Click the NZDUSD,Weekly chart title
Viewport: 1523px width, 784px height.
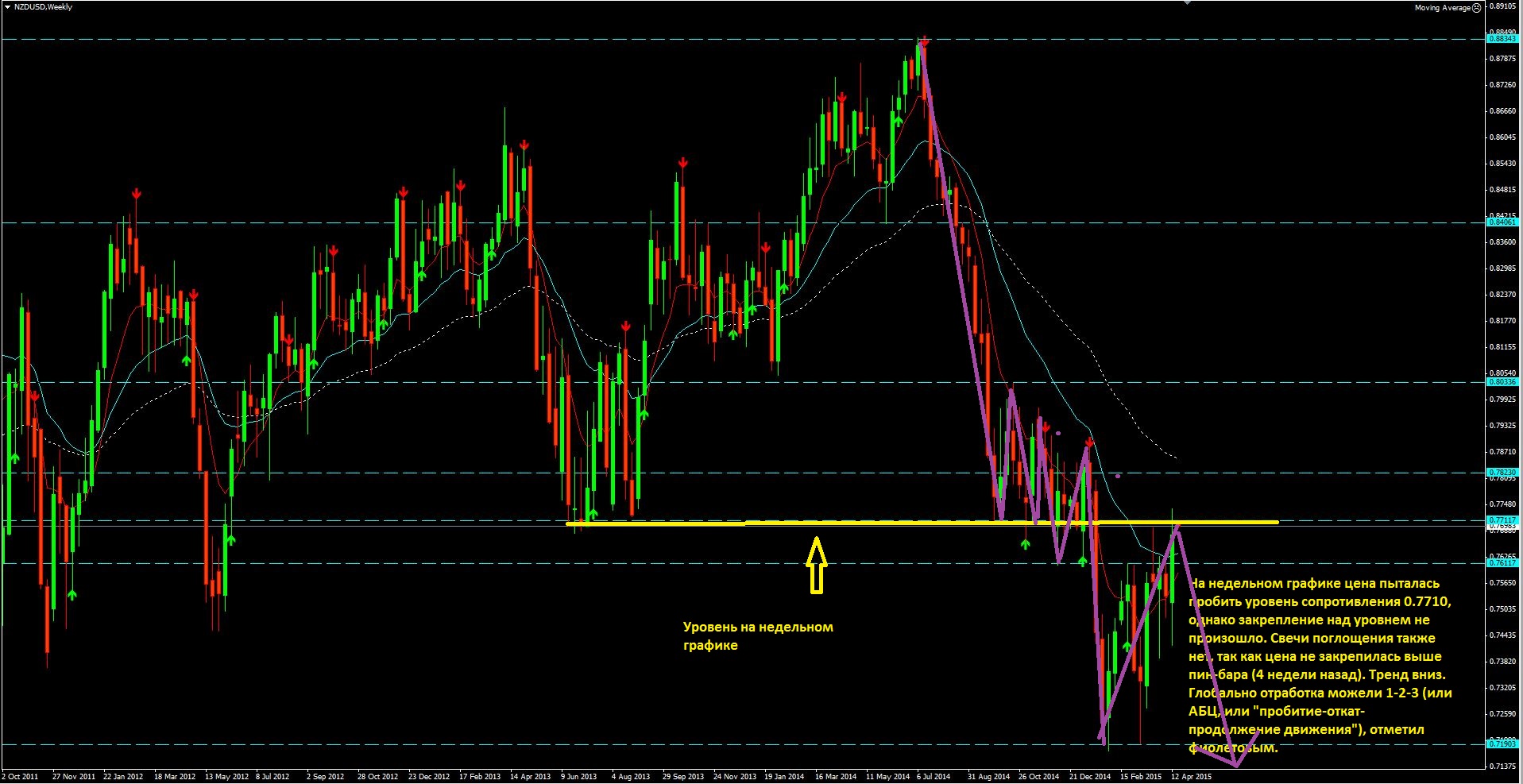point(44,7)
